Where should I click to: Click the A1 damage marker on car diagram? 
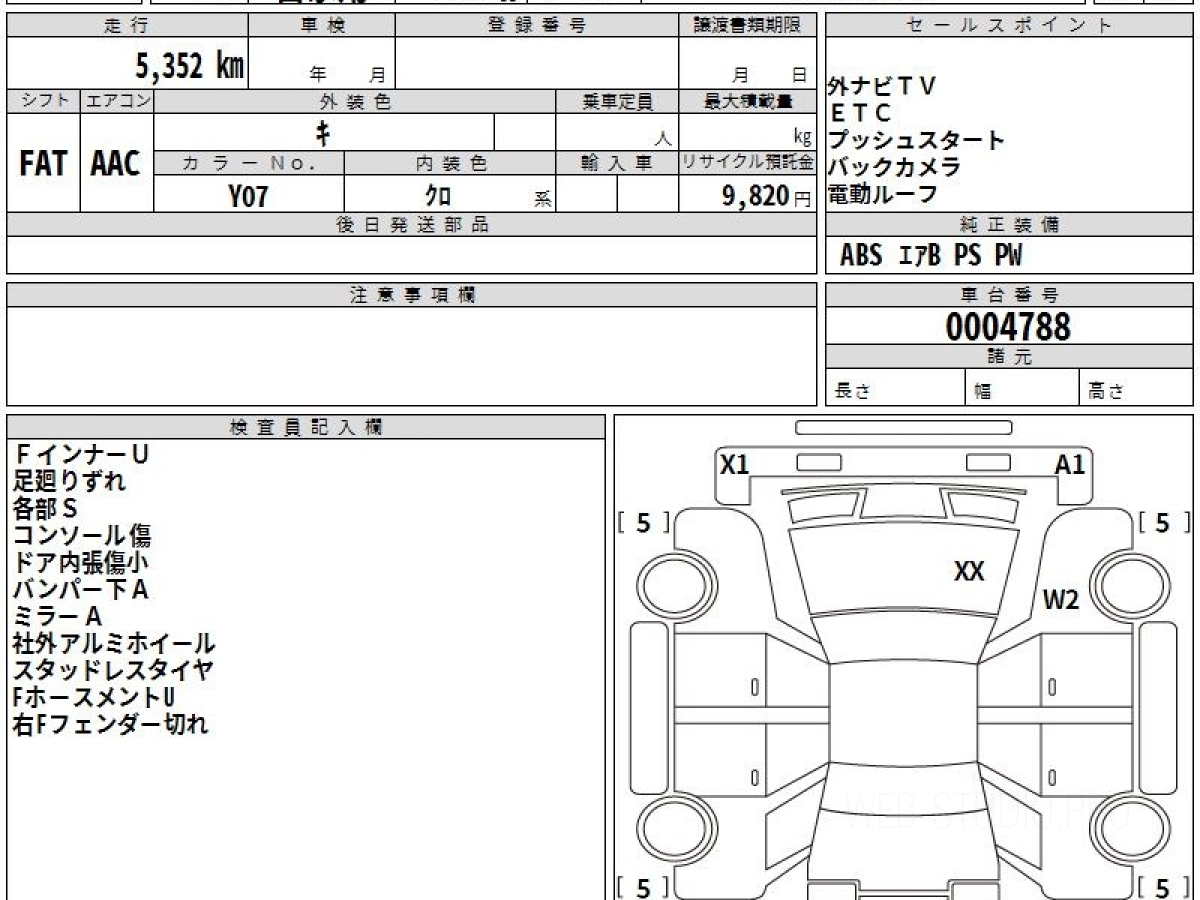(x=1069, y=465)
